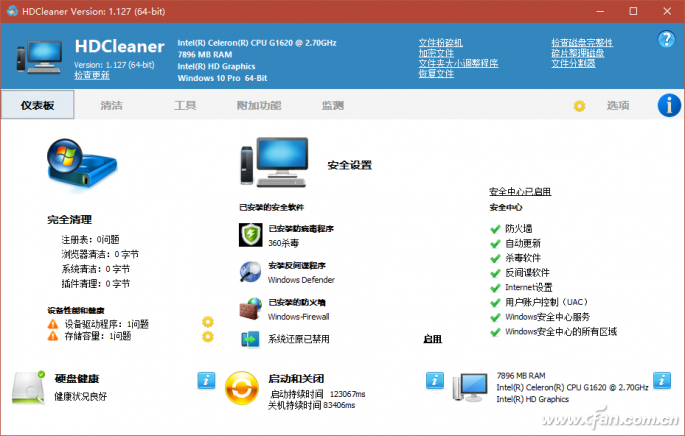The height and width of the screenshot is (436, 685).
Task: Open the blue question mark help icon
Action: [666, 39]
